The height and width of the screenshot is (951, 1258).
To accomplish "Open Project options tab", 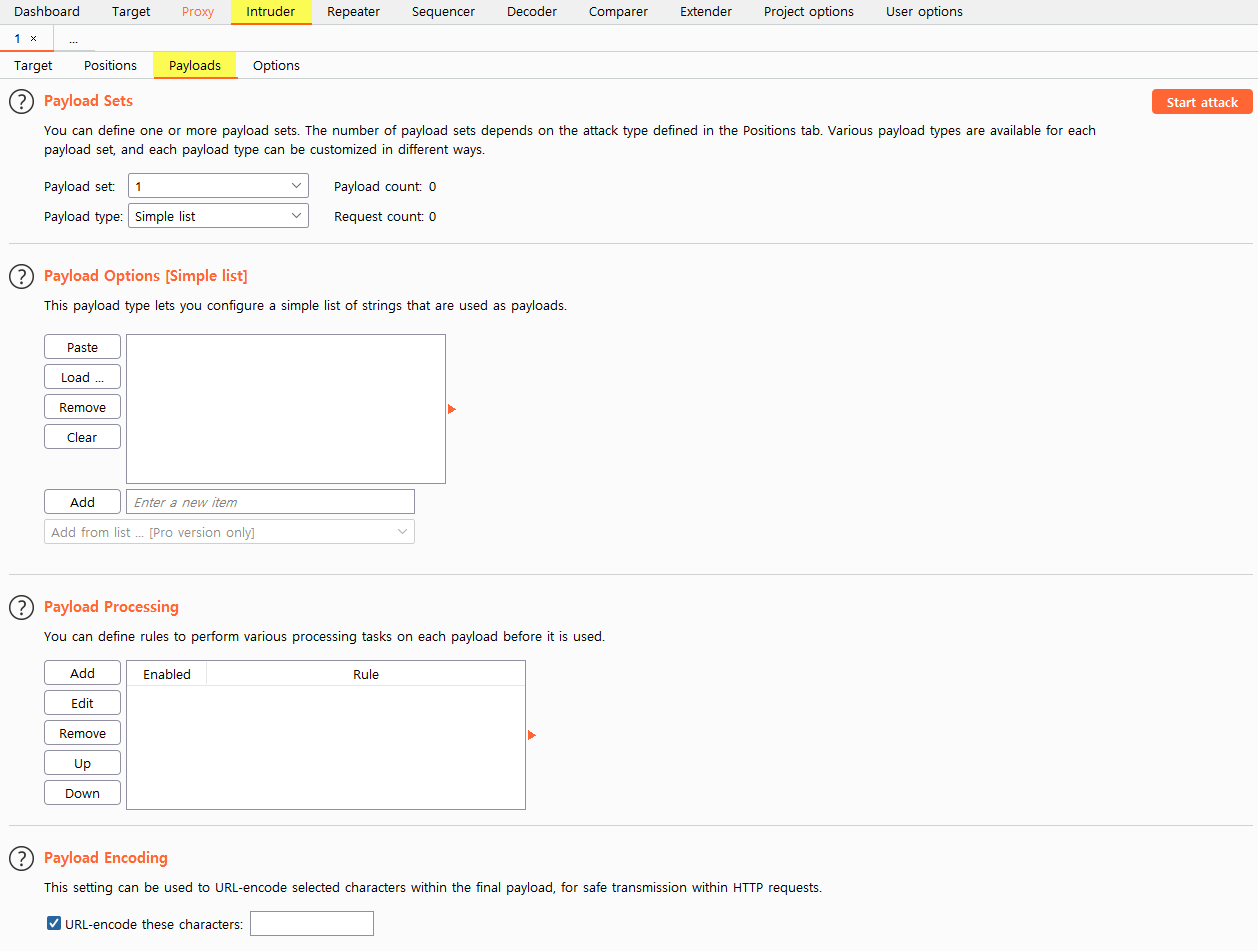I will coord(809,12).
